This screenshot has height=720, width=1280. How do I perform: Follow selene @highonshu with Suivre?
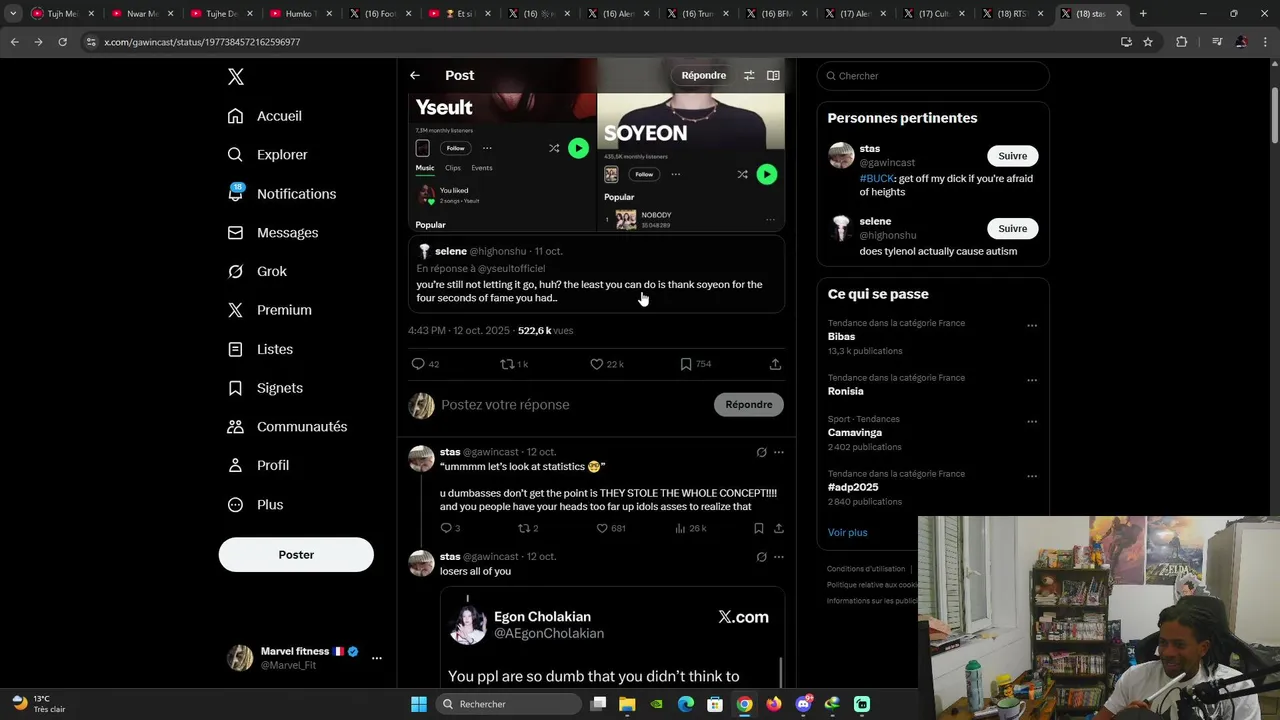point(1013,229)
